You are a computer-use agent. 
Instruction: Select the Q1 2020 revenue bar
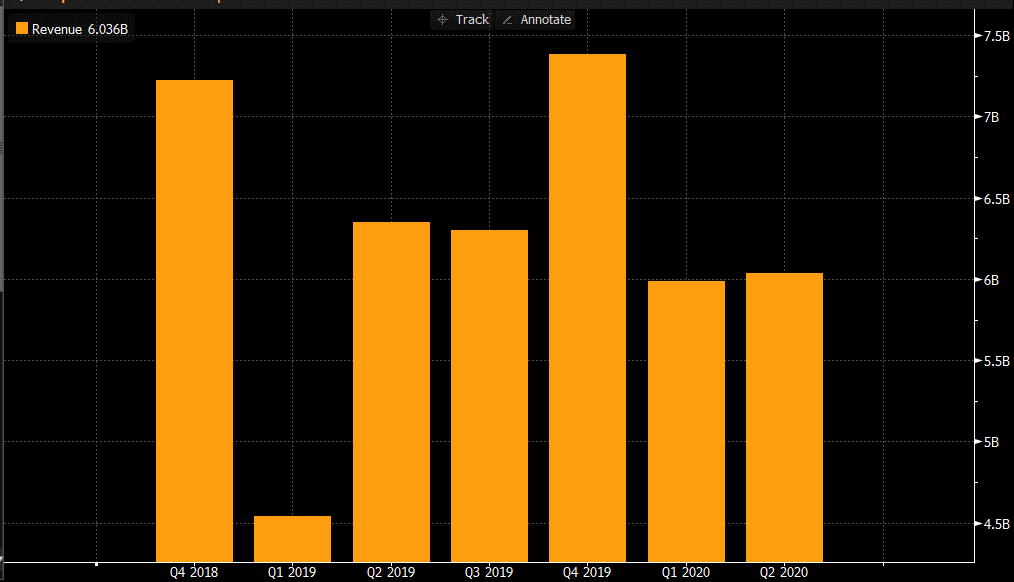(686, 421)
